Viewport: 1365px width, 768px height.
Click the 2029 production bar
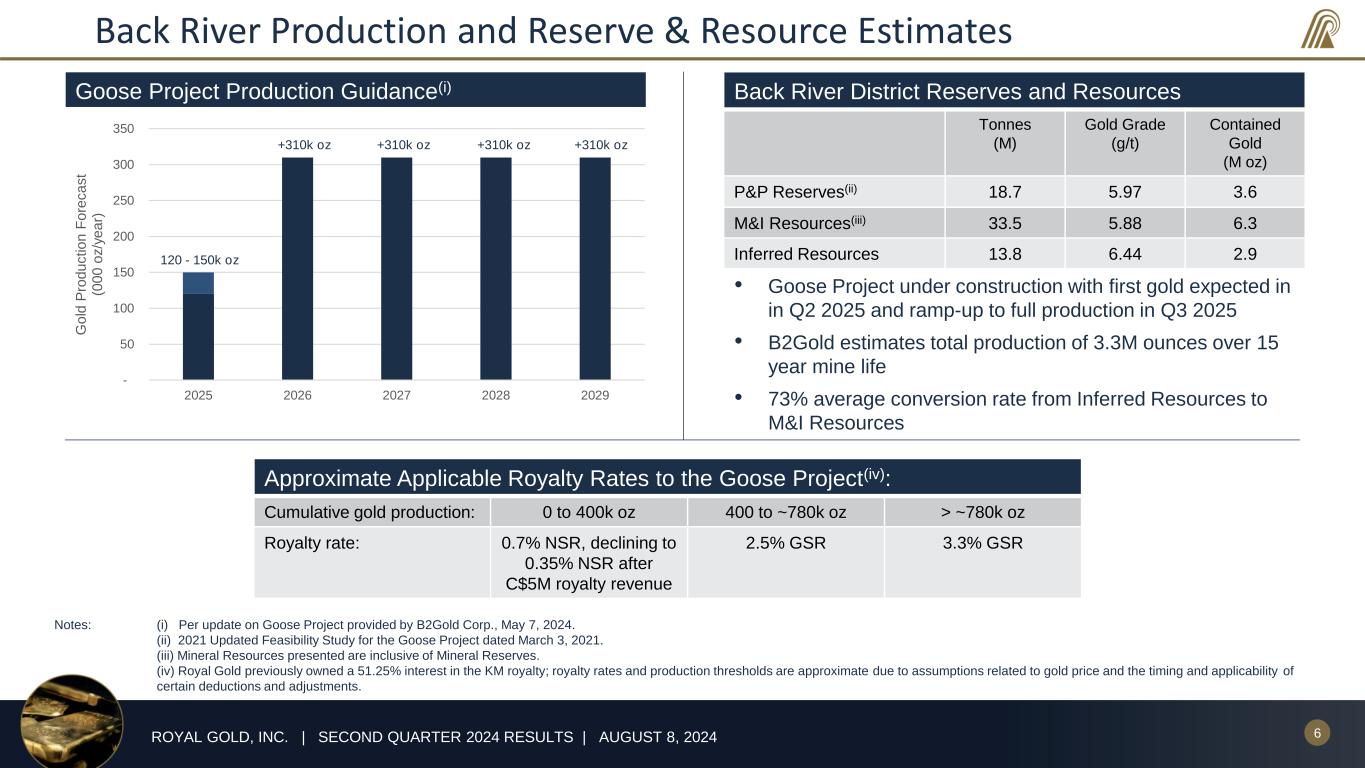point(595,268)
